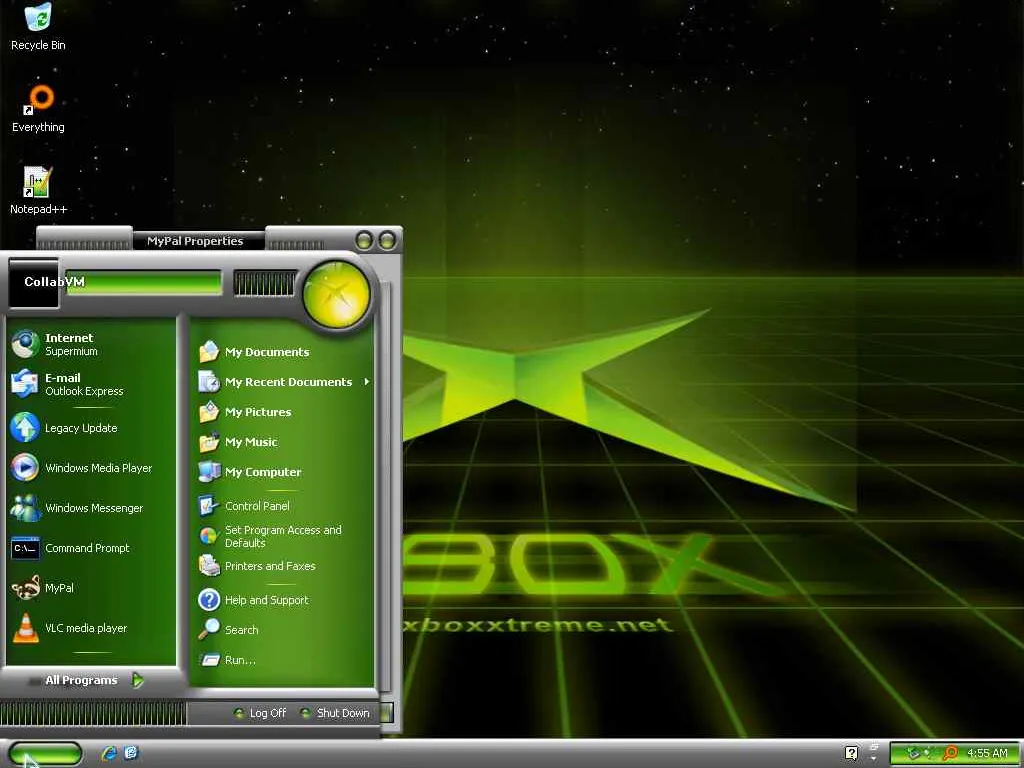Open My Computer
This screenshot has width=1024, height=768.
(x=283, y=472)
